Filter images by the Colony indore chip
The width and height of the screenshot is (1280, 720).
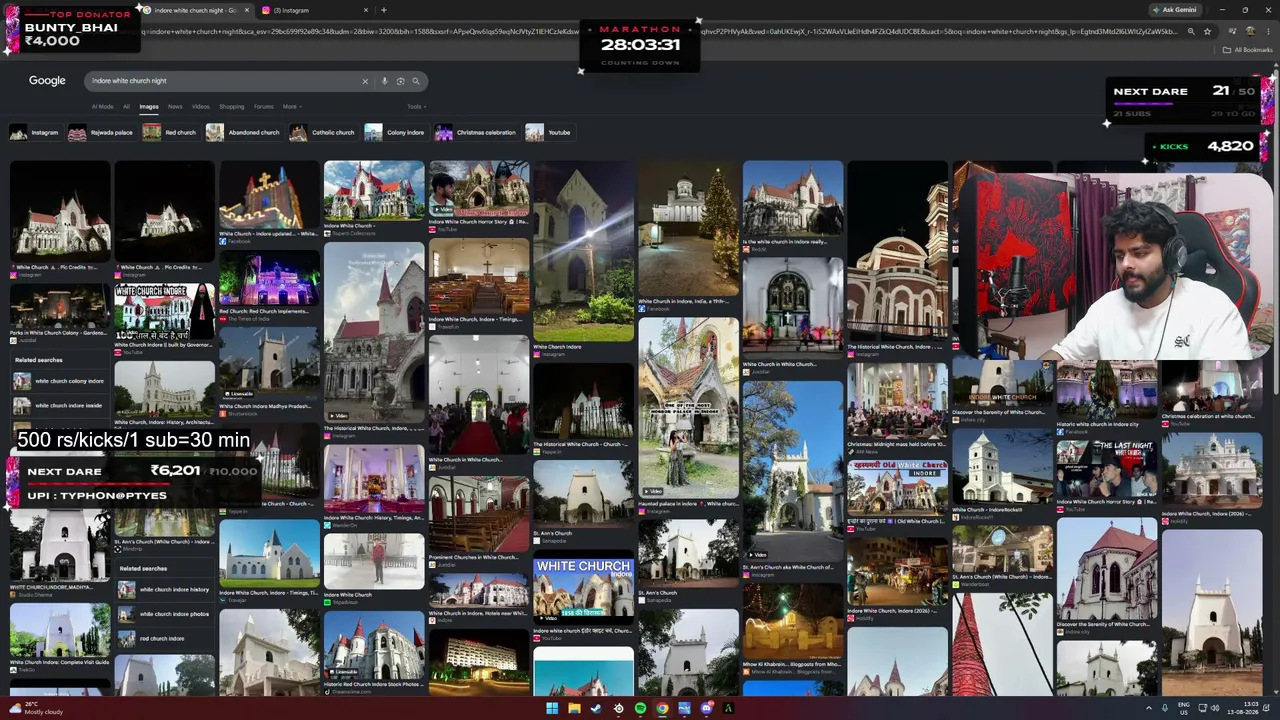(x=395, y=132)
